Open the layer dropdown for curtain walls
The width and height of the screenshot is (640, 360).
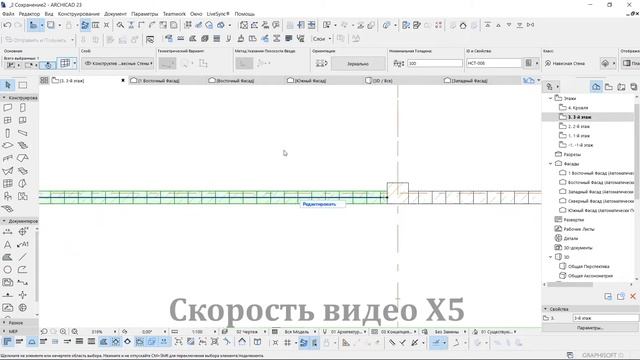(x=118, y=64)
